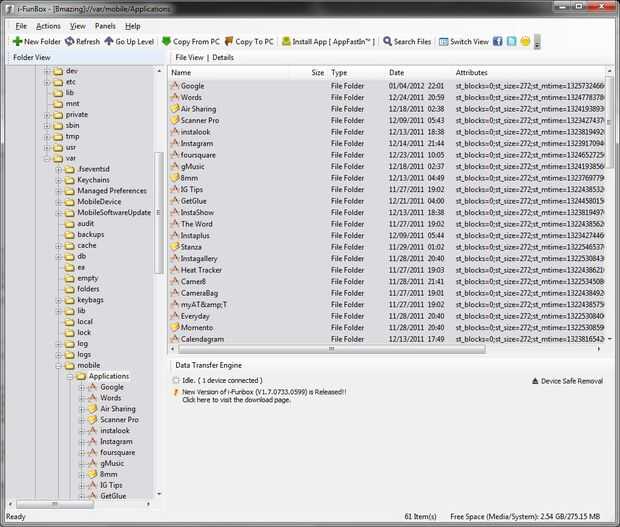Click the 61 Item(s) status bar entry
This screenshot has height=527, width=620.
coord(420,516)
